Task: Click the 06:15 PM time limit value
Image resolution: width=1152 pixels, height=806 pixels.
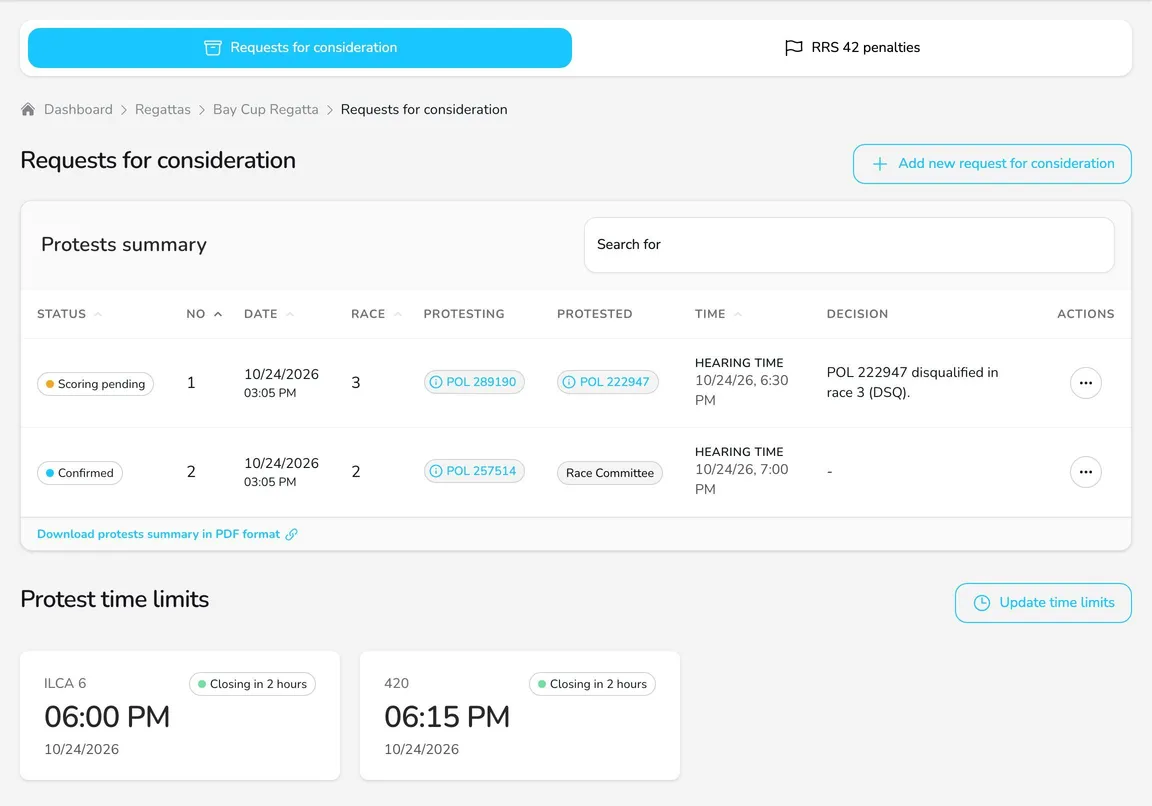Action: coord(447,716)
